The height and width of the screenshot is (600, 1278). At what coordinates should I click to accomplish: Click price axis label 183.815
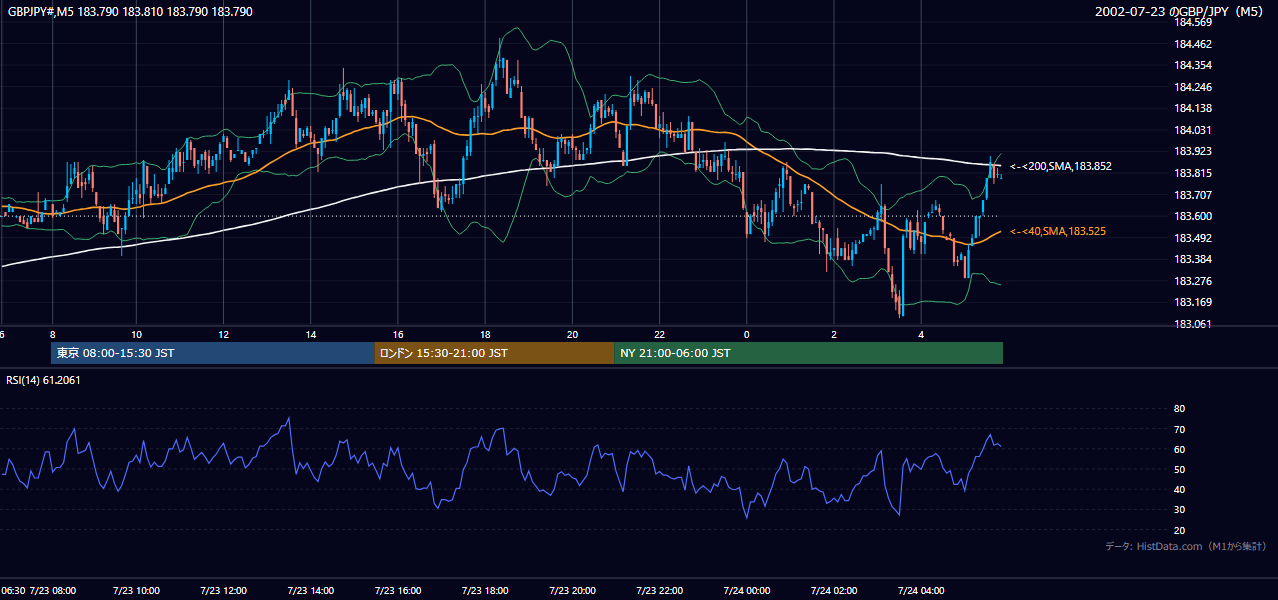[1192, 173]
